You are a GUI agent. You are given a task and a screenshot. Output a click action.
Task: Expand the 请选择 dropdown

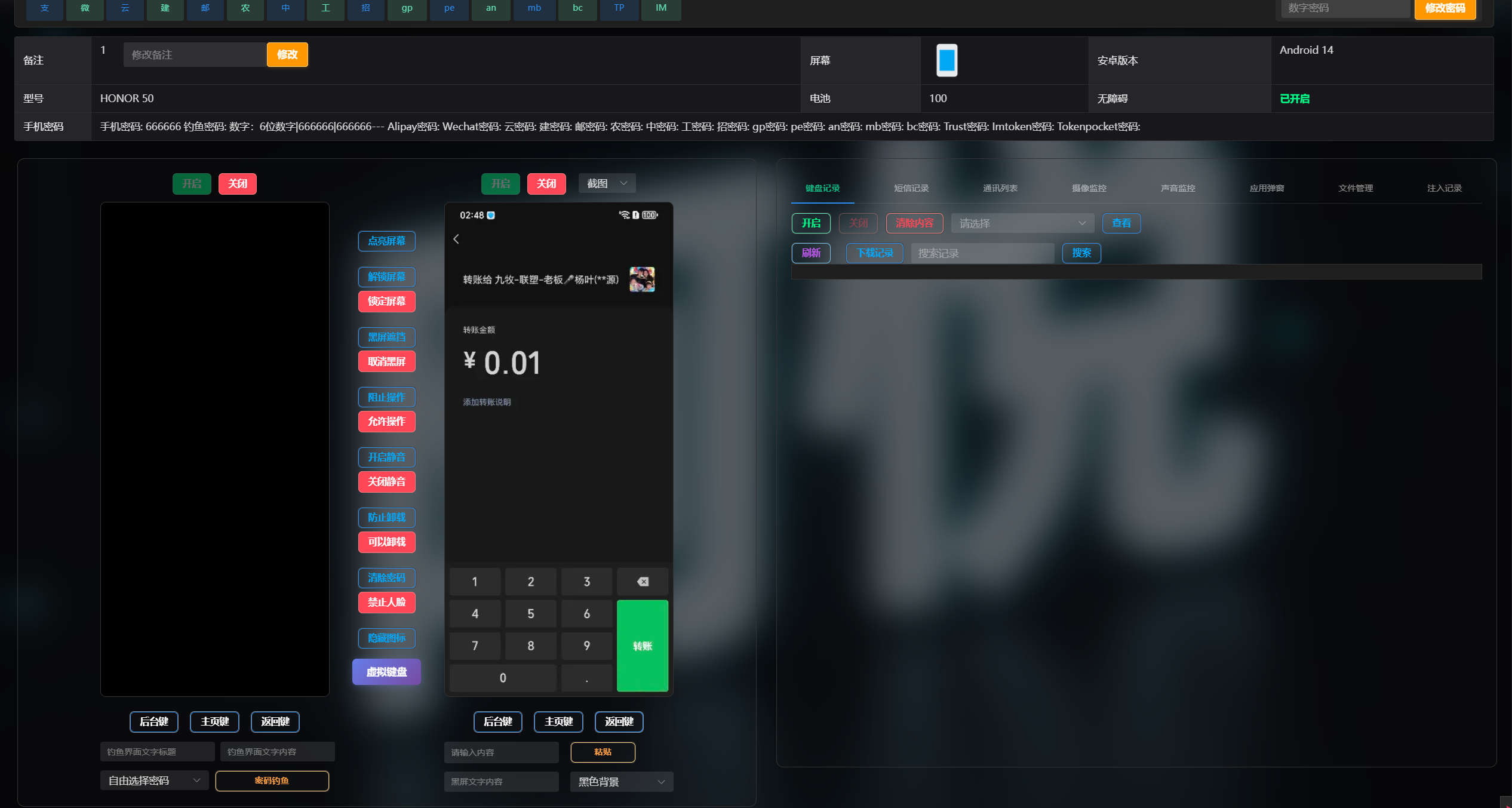[1022, 223]
